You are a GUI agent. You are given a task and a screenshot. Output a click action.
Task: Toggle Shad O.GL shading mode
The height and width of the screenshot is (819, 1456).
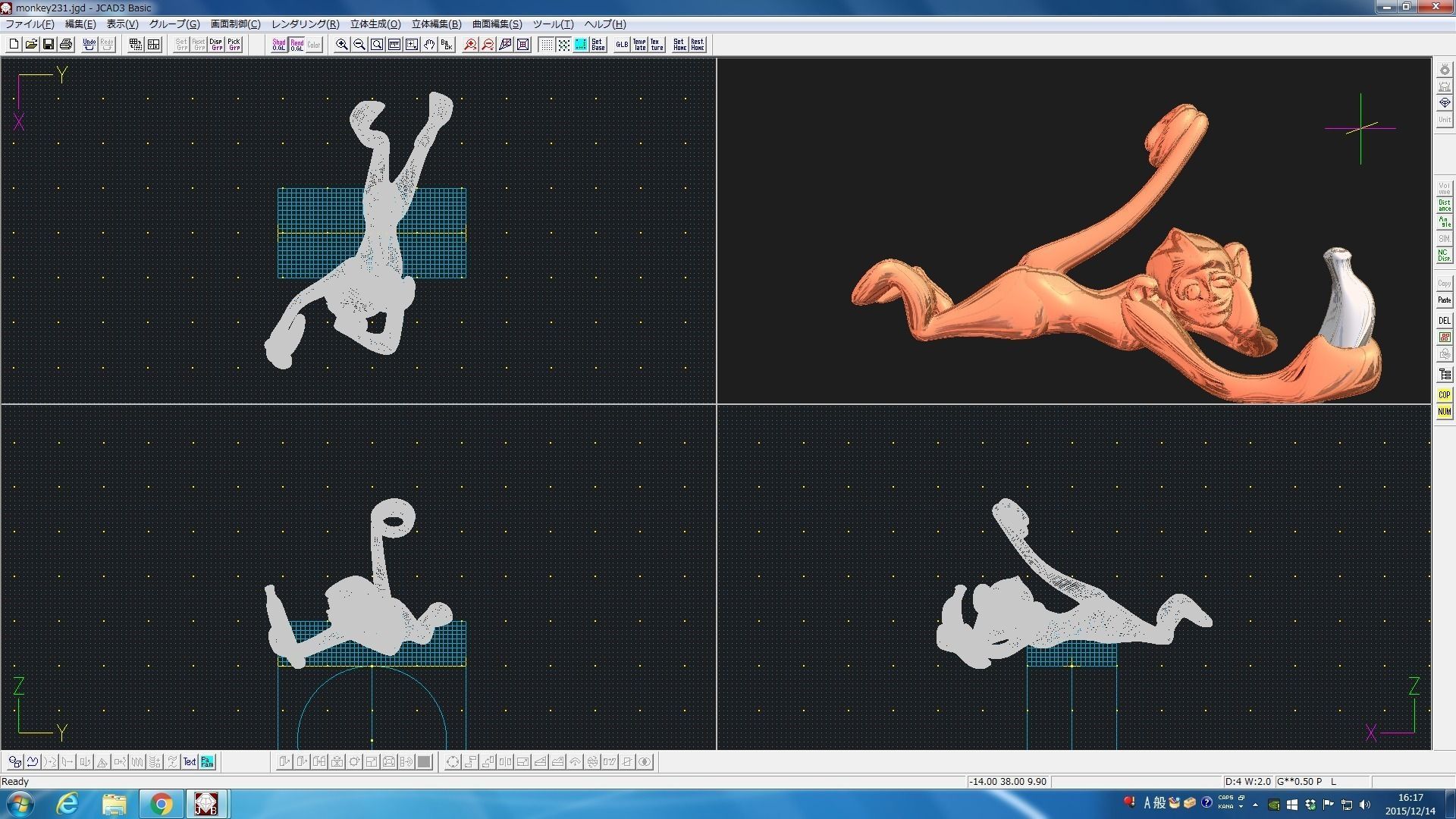tap(279, 45)
